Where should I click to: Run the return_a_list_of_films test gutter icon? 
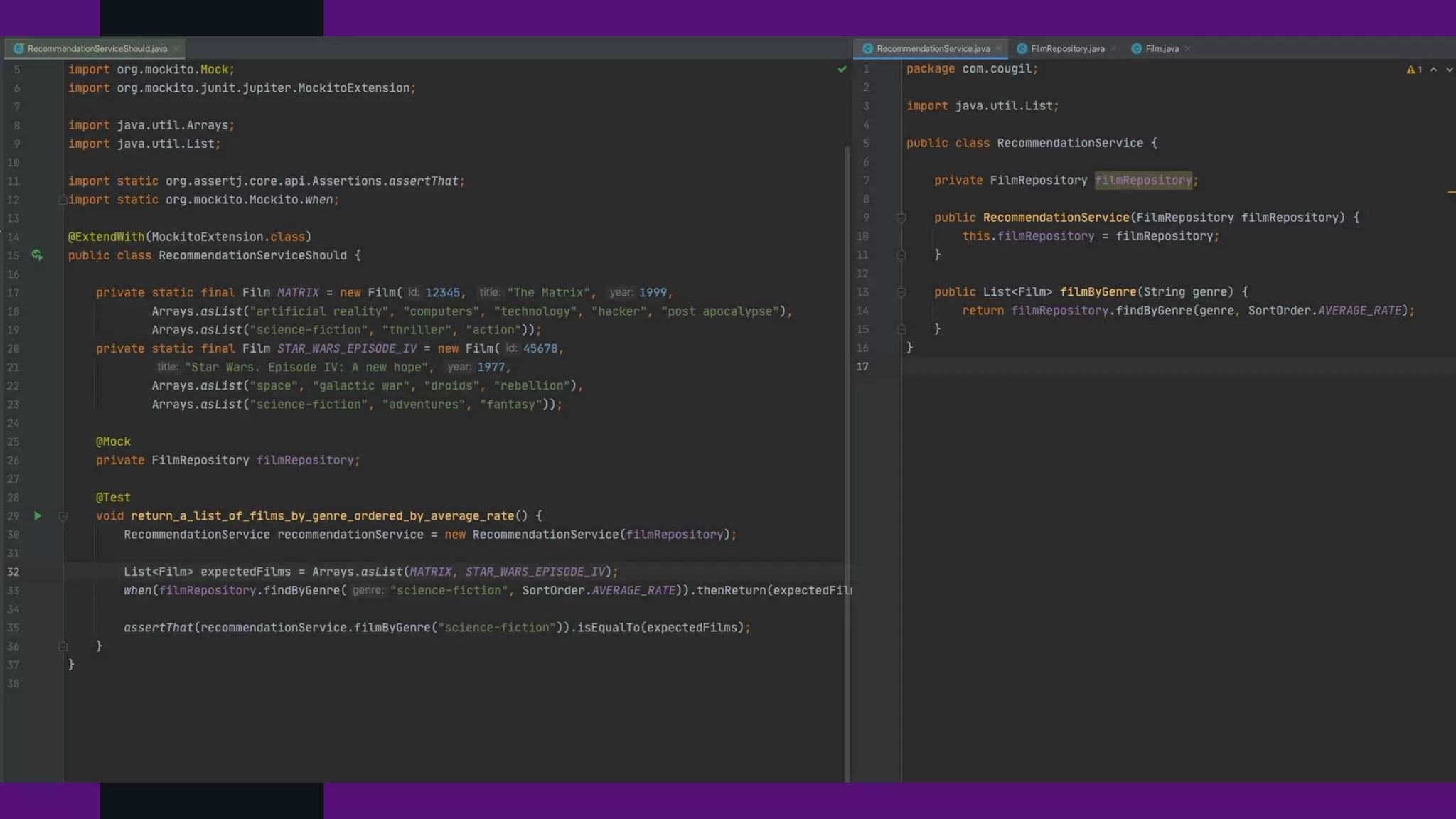(x=38, y=516)
